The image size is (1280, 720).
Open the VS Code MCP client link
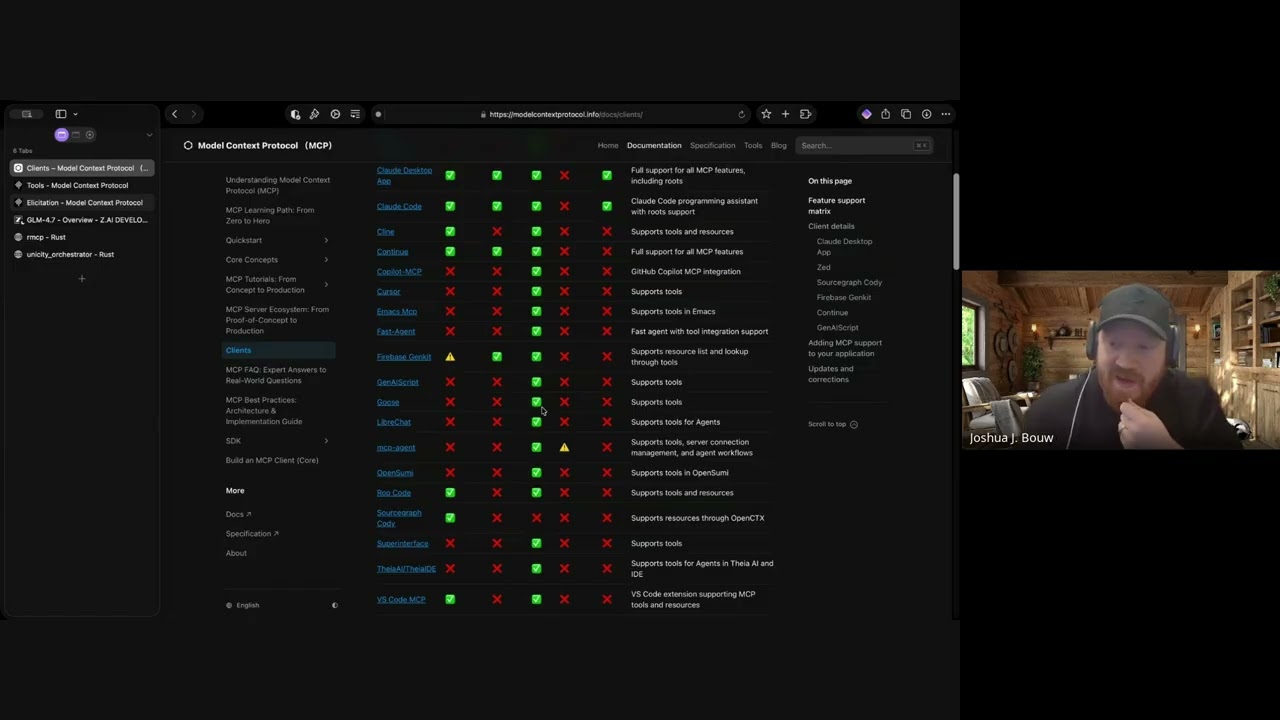tap(401, 599)
